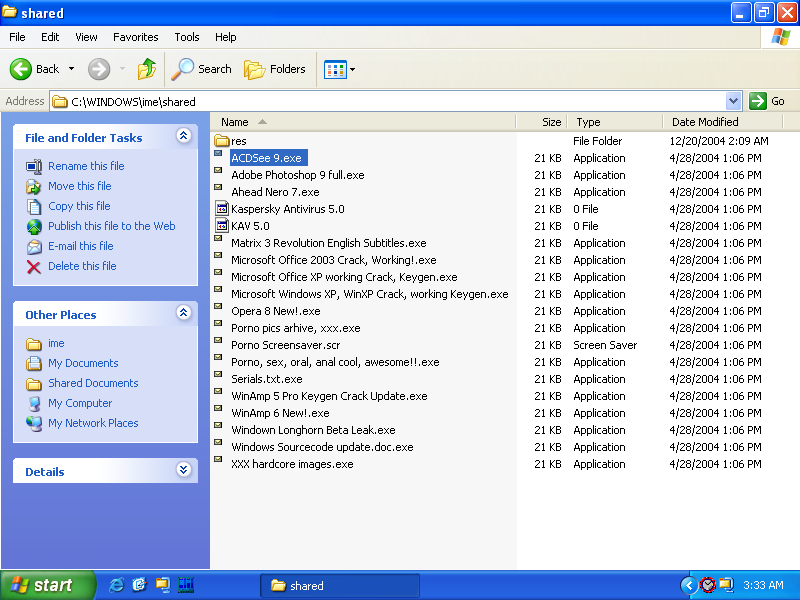Screen dimensions: 800x600
Task: Select Opera 8 New!.exe file
Action: click(276, 311)
